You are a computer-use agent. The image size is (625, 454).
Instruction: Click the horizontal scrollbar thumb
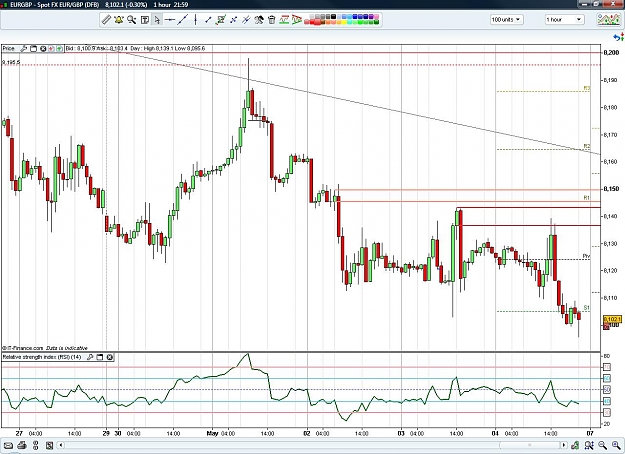click(x=530, y=445)
